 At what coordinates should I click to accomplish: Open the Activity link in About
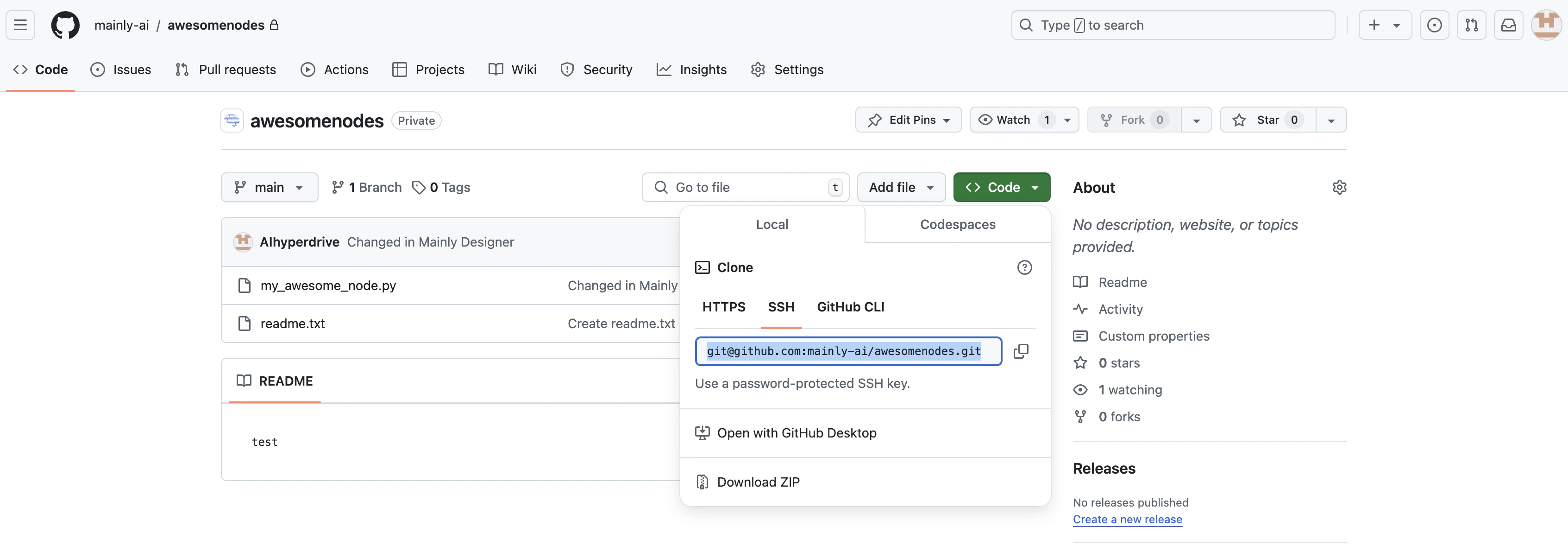click(1121, 309)
